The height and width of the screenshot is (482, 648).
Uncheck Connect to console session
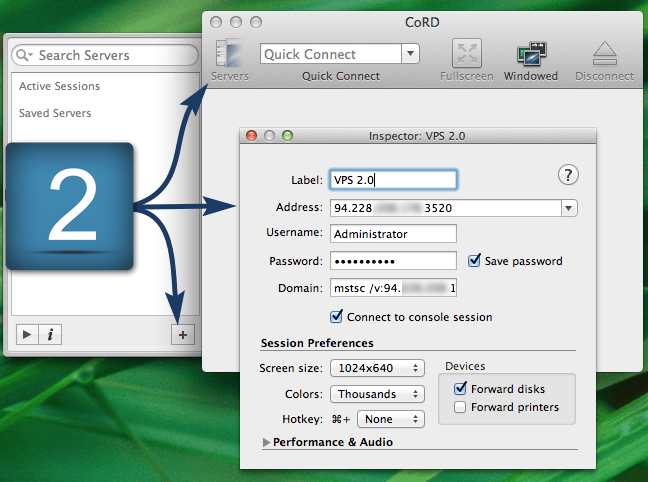click(x=336, y=317)
